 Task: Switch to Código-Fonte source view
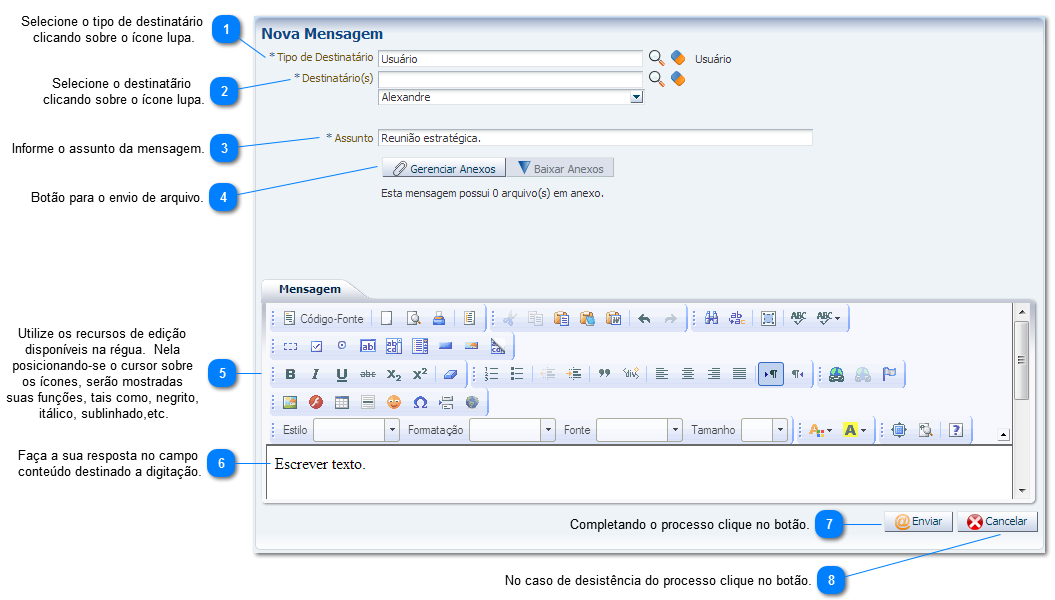(x=322, y=319)
